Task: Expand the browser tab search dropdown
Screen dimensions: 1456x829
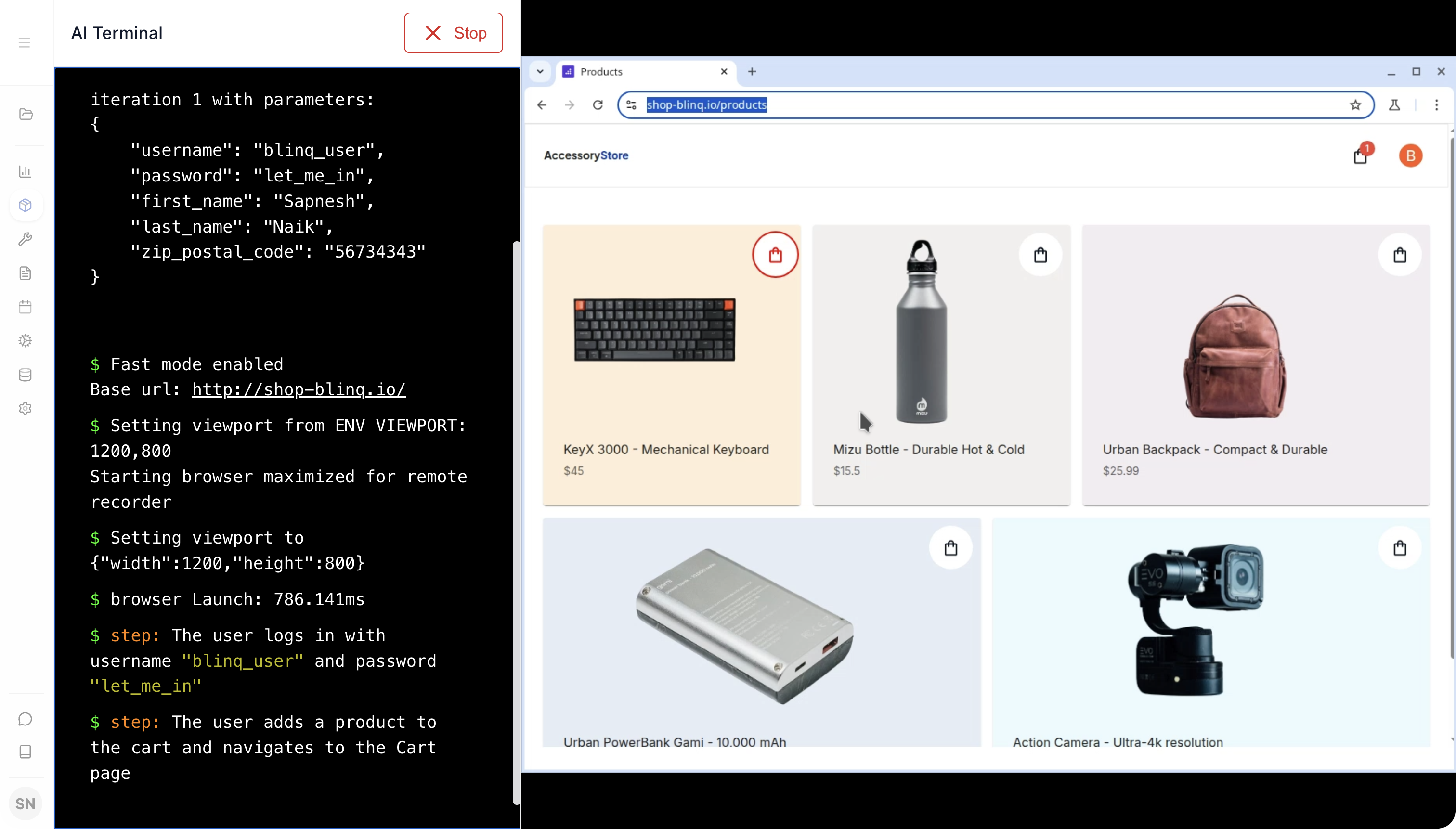Action: tap(540, 72)
